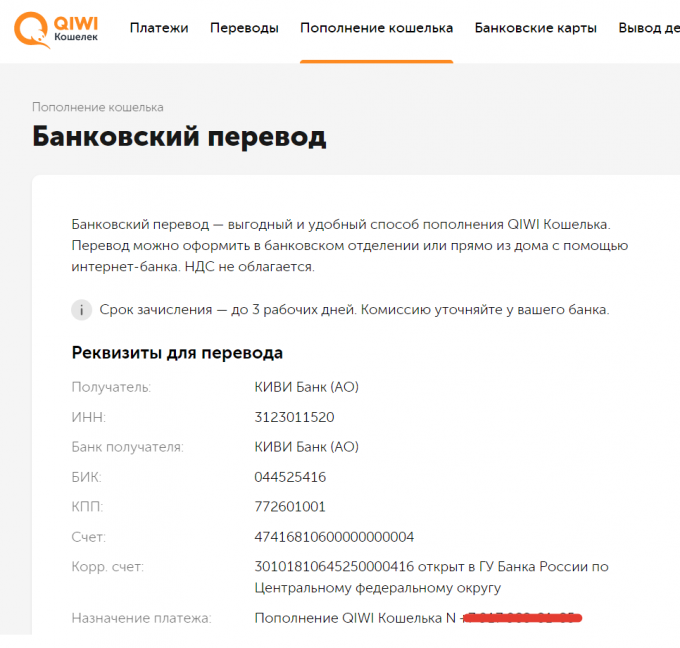
Task: Select the КПП value 772601001
Action: [290, 507]
